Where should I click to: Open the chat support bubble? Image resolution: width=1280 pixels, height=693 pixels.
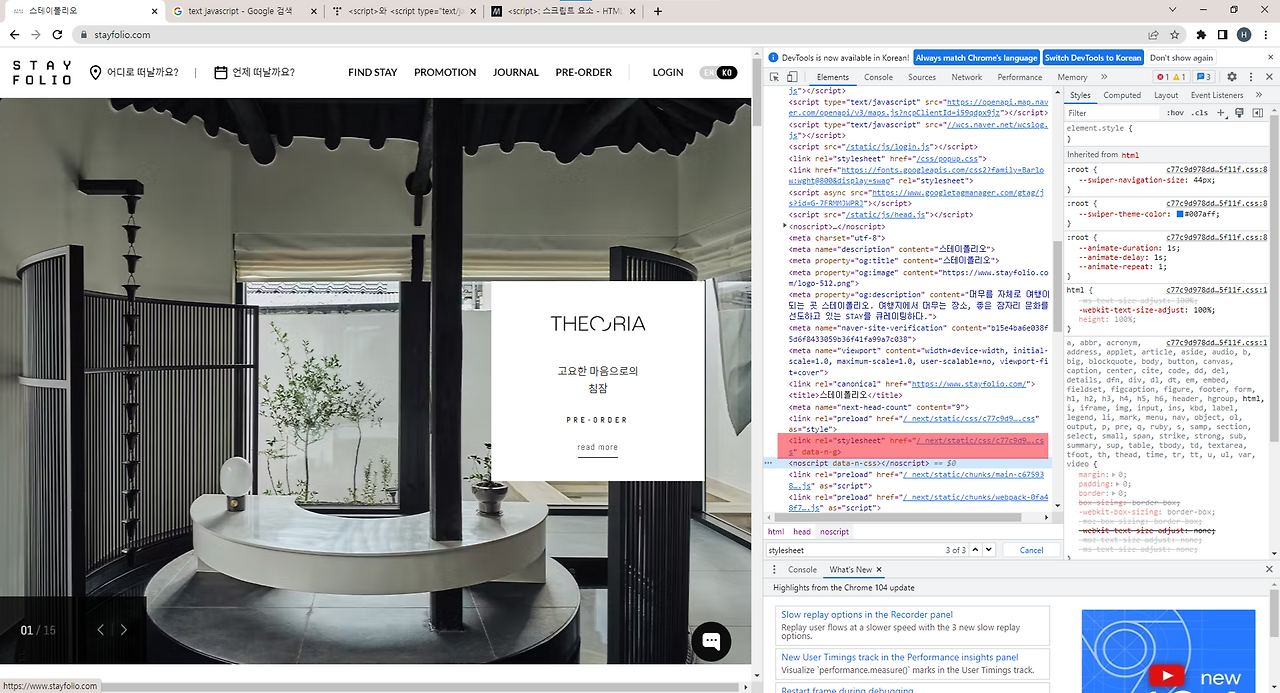tap(711, 642)
